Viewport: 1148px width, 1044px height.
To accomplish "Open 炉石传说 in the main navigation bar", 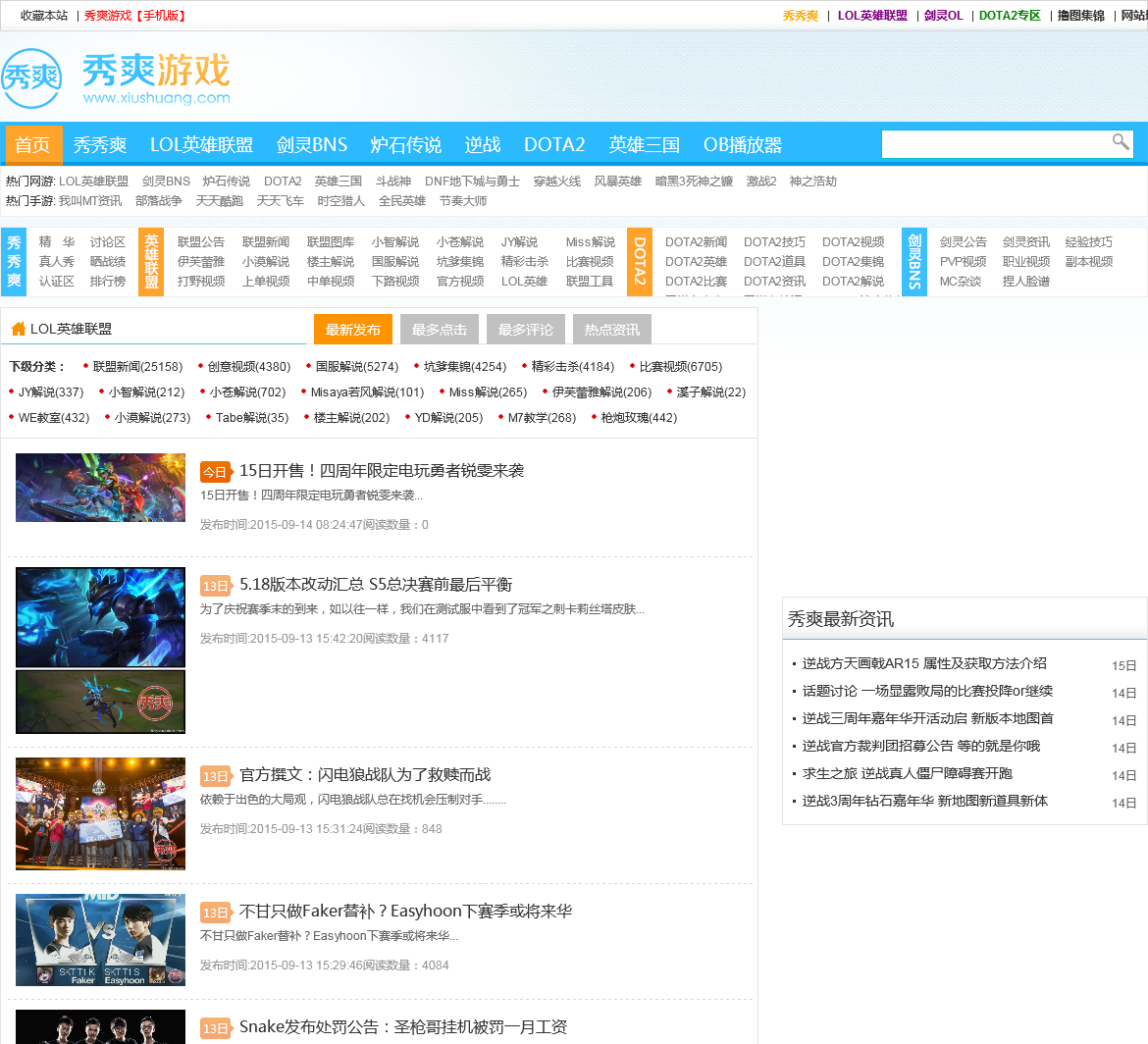I will 406,145.
